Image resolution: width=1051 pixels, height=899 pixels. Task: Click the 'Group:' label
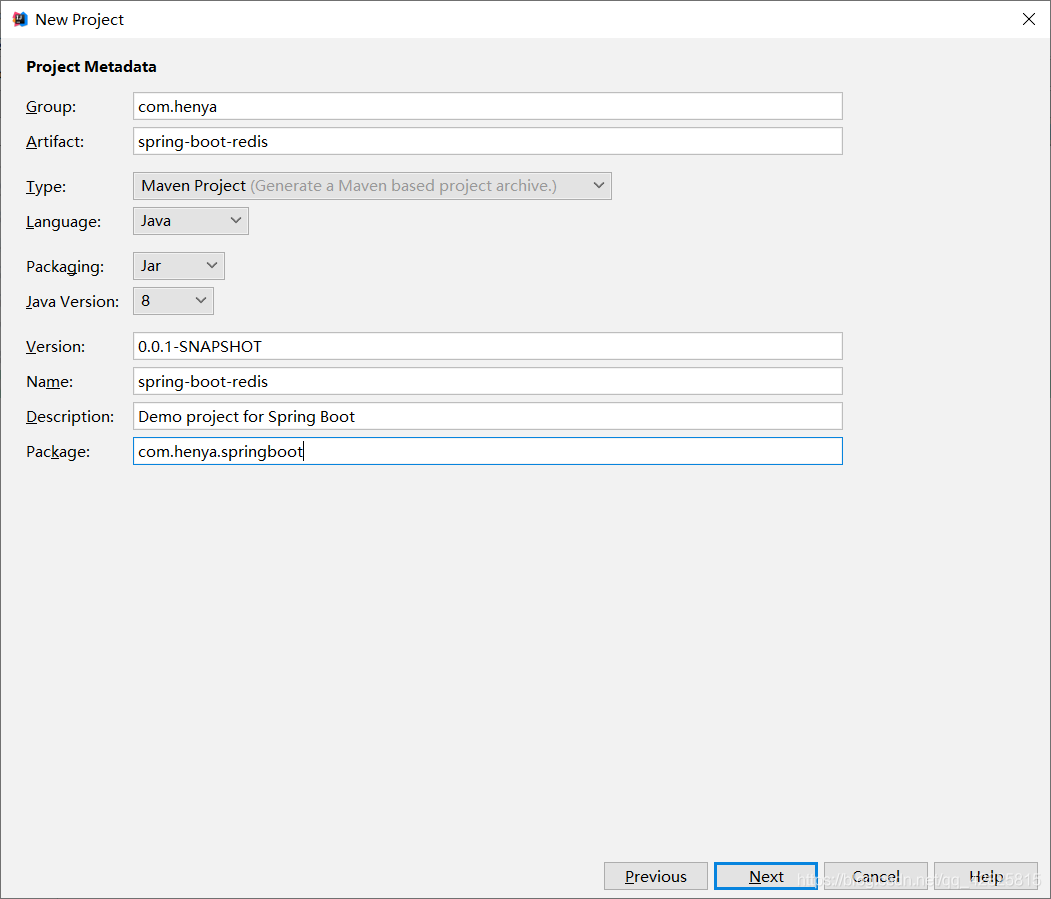(x=51, y=107)
